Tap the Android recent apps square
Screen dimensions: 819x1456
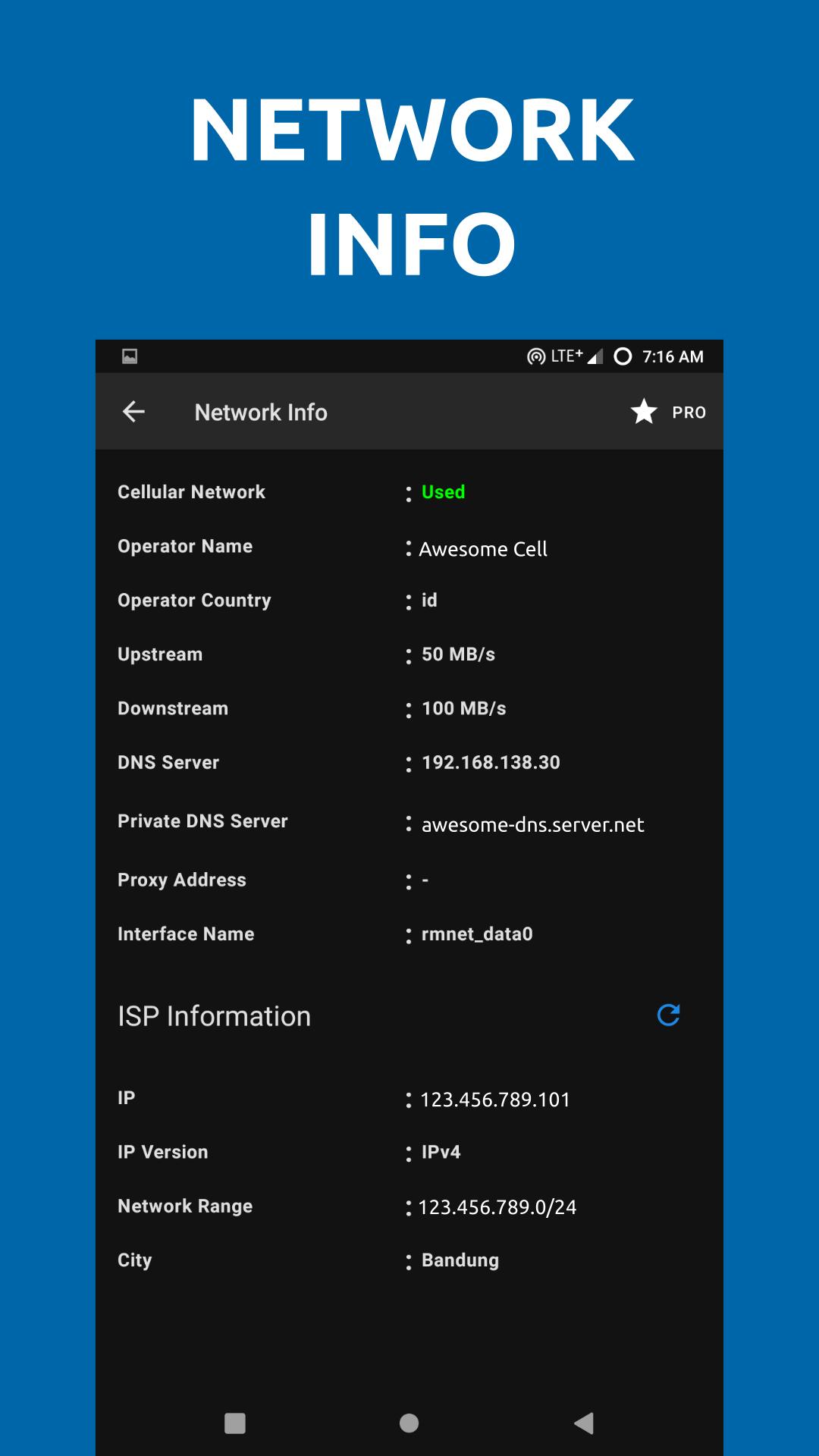point(235,1423)
